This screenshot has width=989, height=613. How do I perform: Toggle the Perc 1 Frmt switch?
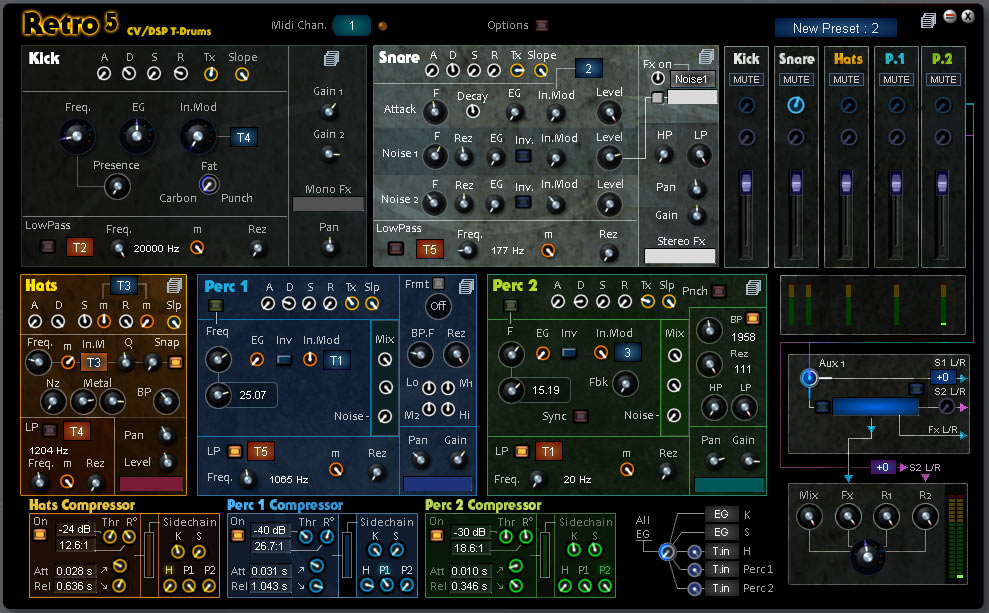coord(439,284)
